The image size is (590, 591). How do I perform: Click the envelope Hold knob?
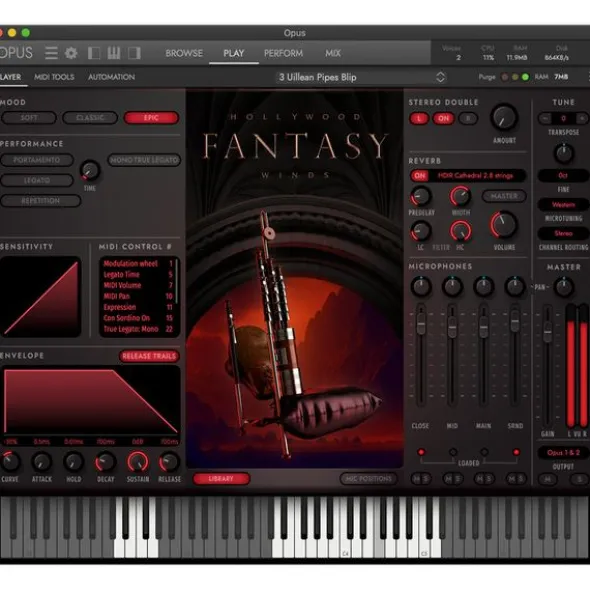(x=74, y=462)
